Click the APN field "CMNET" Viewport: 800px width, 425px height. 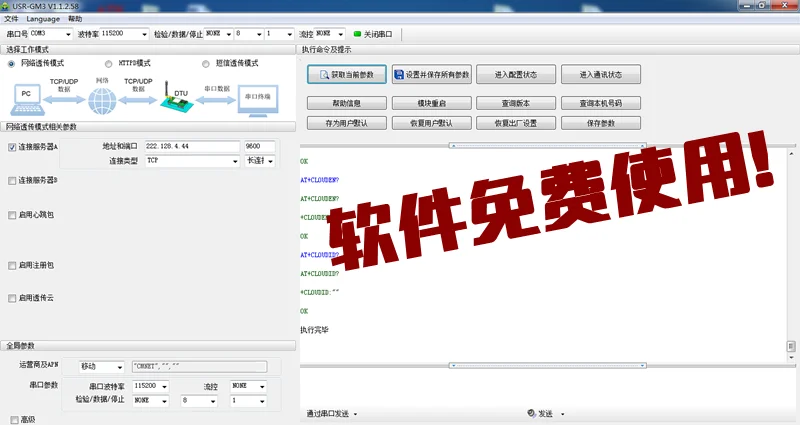coord(199,367)
